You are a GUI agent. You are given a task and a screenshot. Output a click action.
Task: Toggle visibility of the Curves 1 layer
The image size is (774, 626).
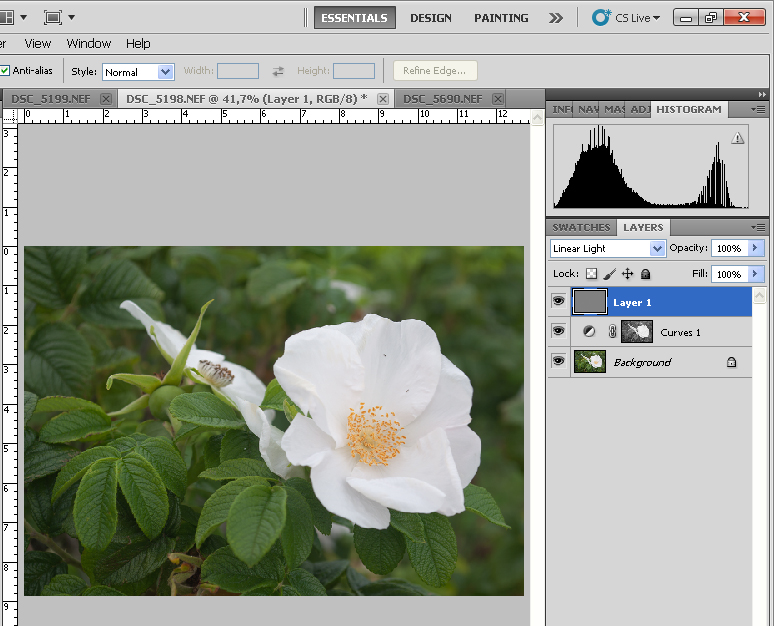tap(558, 332)
